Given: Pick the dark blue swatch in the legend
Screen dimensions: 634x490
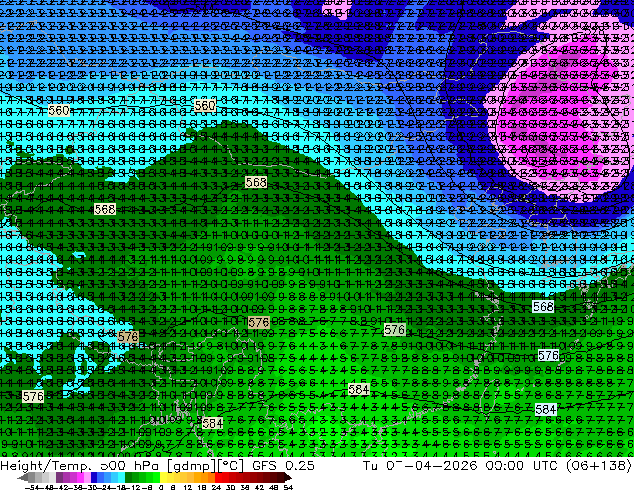Looking at the screenshot, I should pyautogui.click(x=94, y=478).
